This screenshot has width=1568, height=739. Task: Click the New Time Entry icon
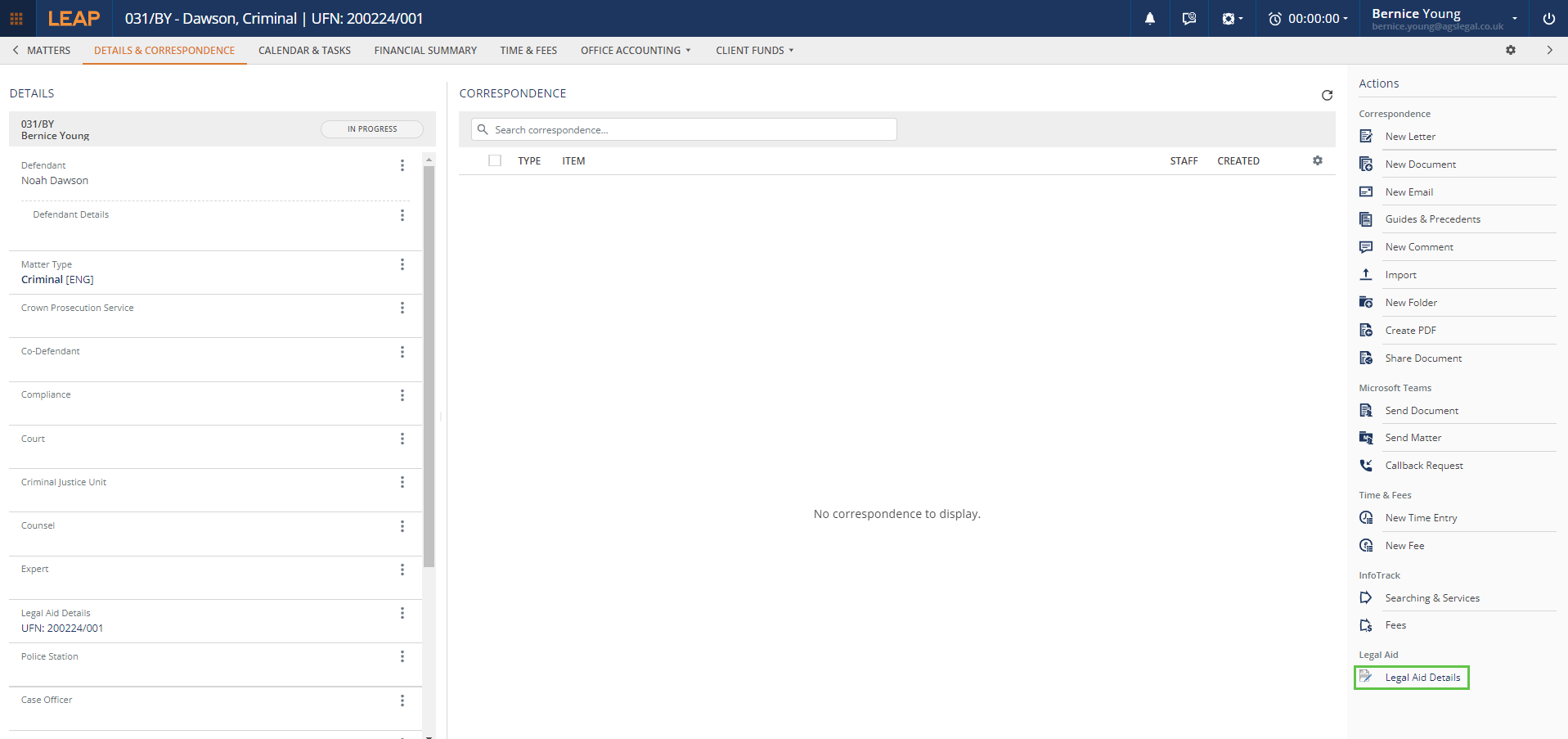(x=1366, y=517)
